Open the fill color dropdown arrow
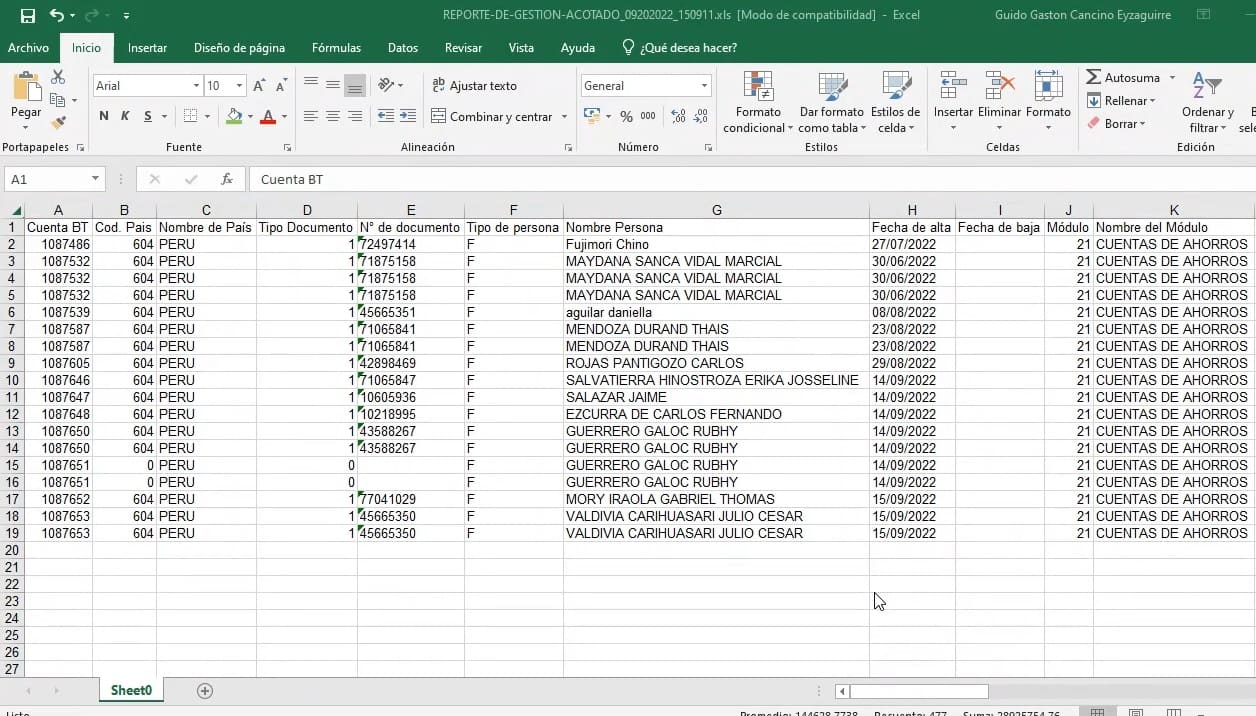The width and height of the screenshot is (1256, 716). pos(249,117)
